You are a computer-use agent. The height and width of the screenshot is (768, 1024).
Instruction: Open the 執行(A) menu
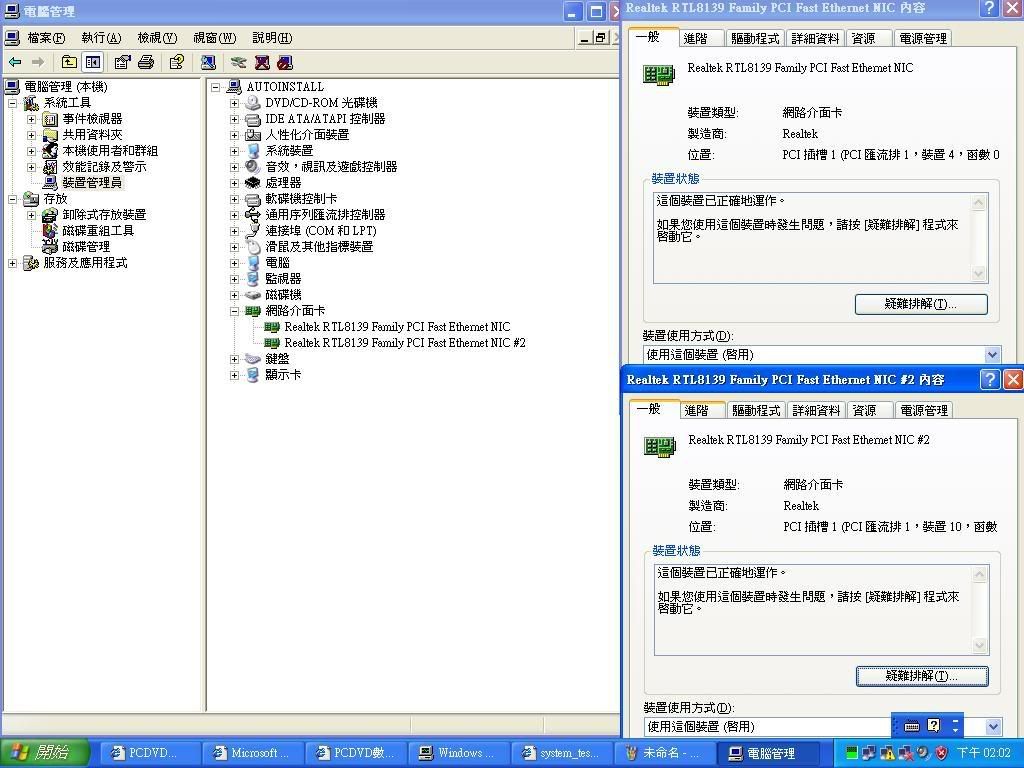click(x=101, y=38)
